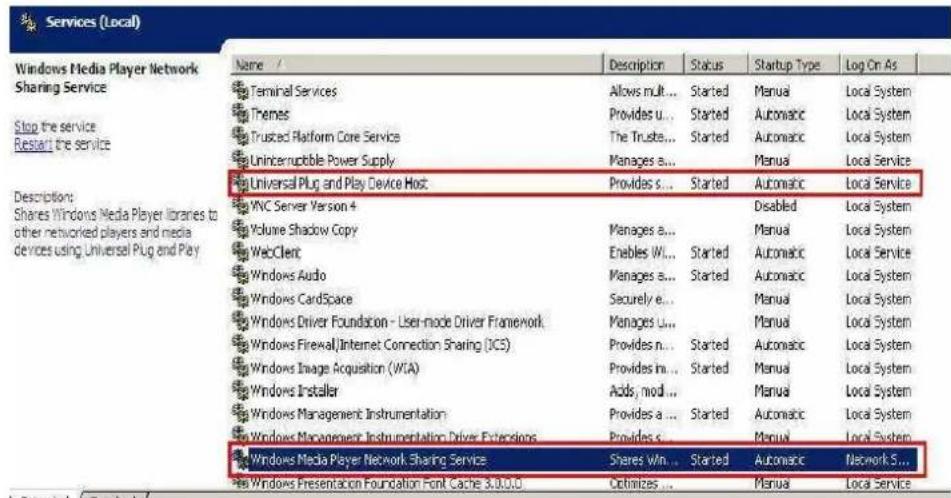Click Automatic startup type of Themes
This screenshot has width=951, height=498.
[779, 114]
